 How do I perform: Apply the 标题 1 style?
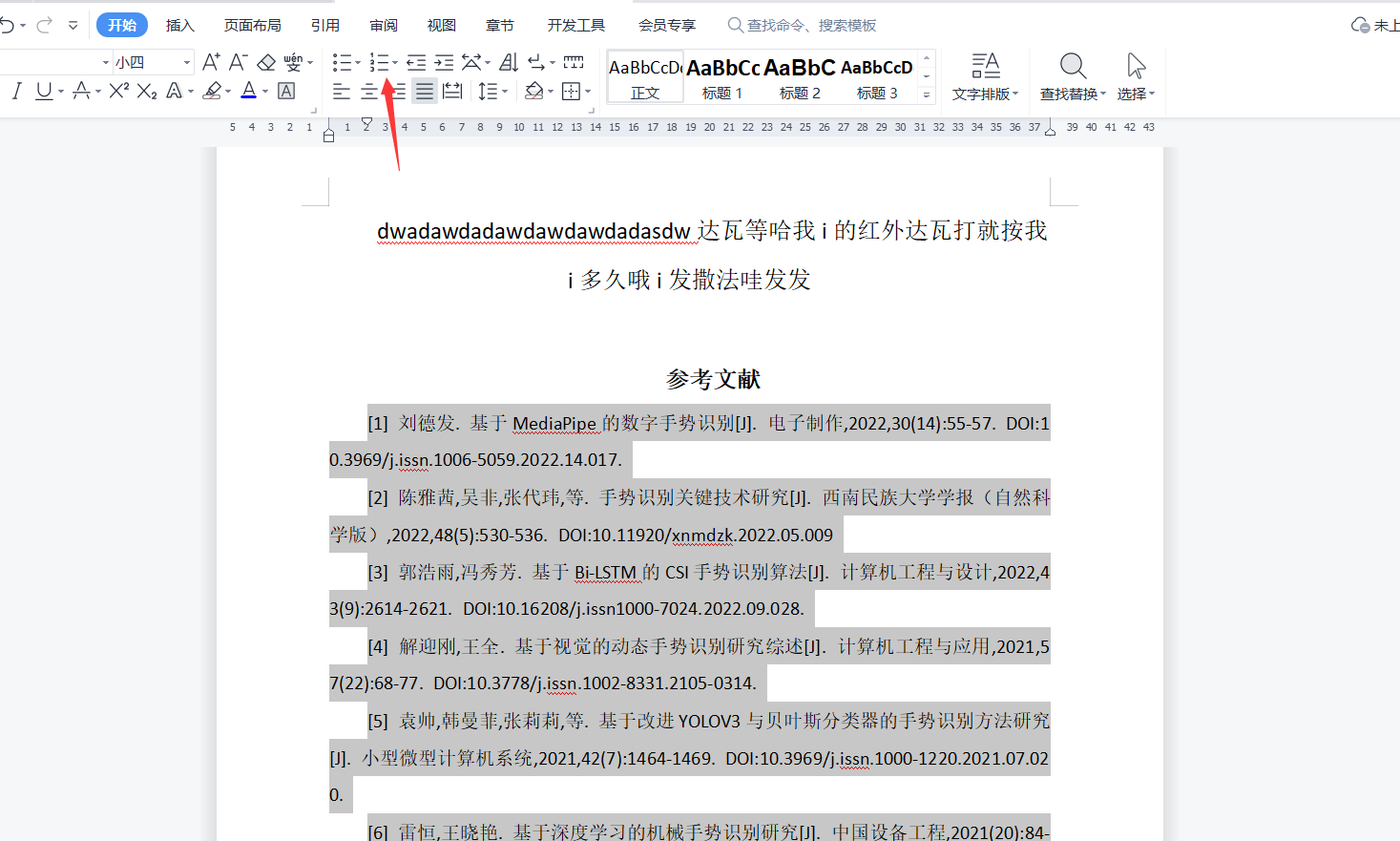pos(722,76)
